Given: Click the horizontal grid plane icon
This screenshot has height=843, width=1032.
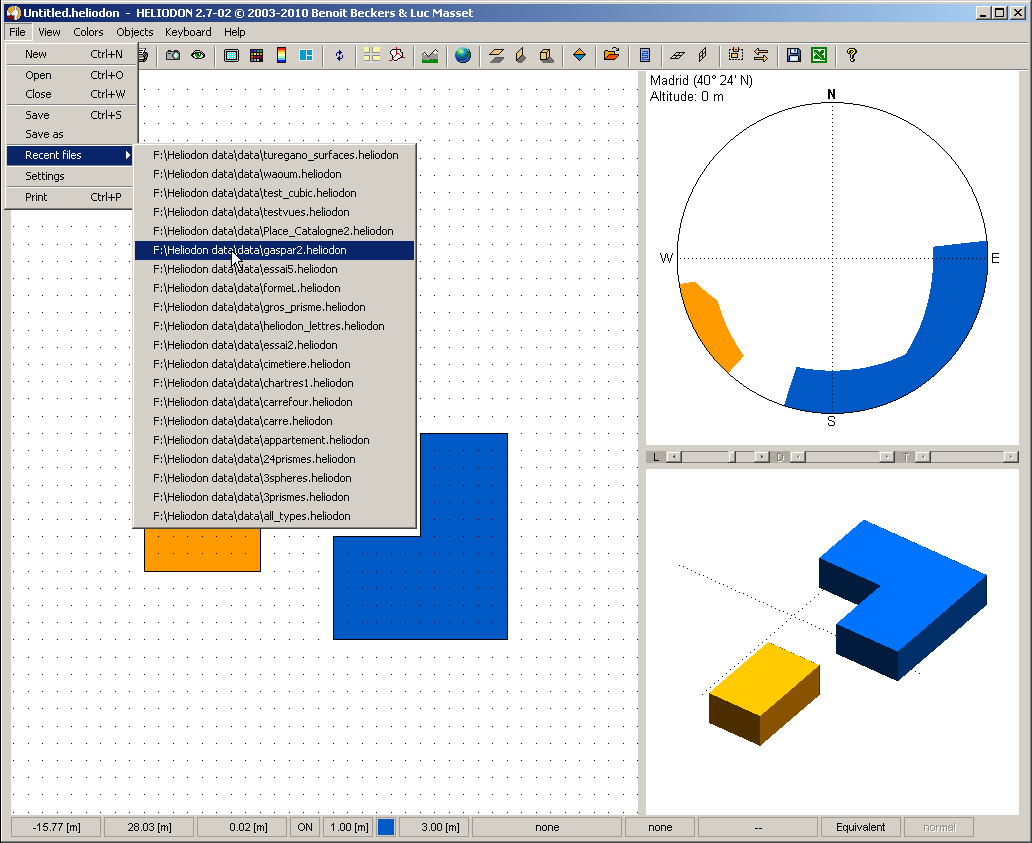Looking at the screenshot, I should (x=677, y=55).
